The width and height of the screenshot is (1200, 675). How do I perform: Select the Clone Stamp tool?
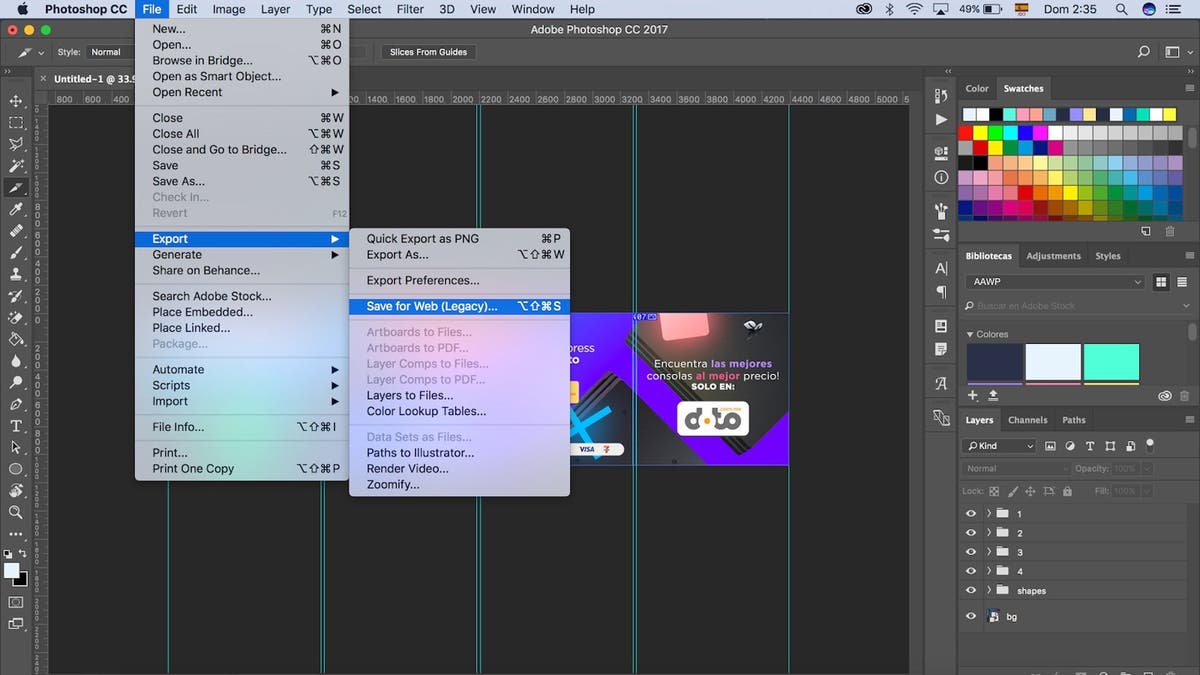(x=15, y=271)
